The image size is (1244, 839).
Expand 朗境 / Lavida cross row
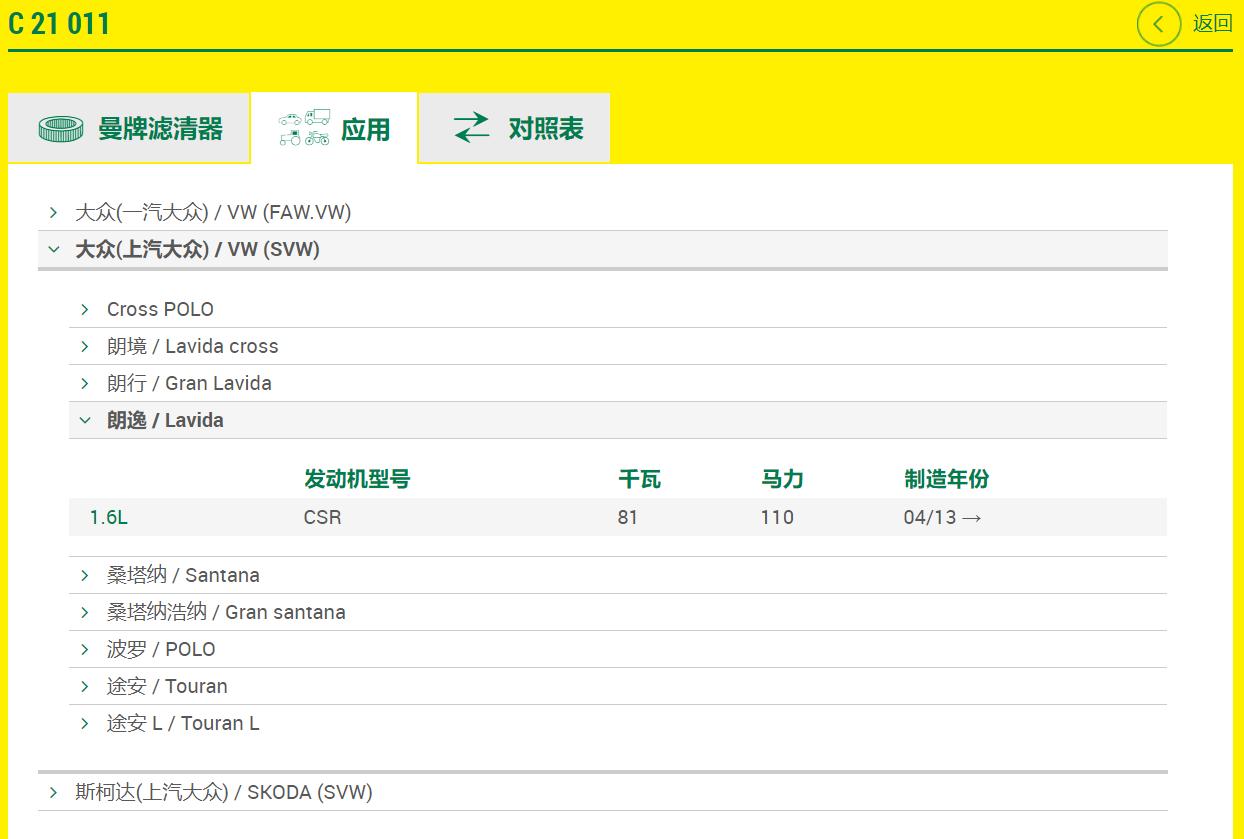coord(192,346)
